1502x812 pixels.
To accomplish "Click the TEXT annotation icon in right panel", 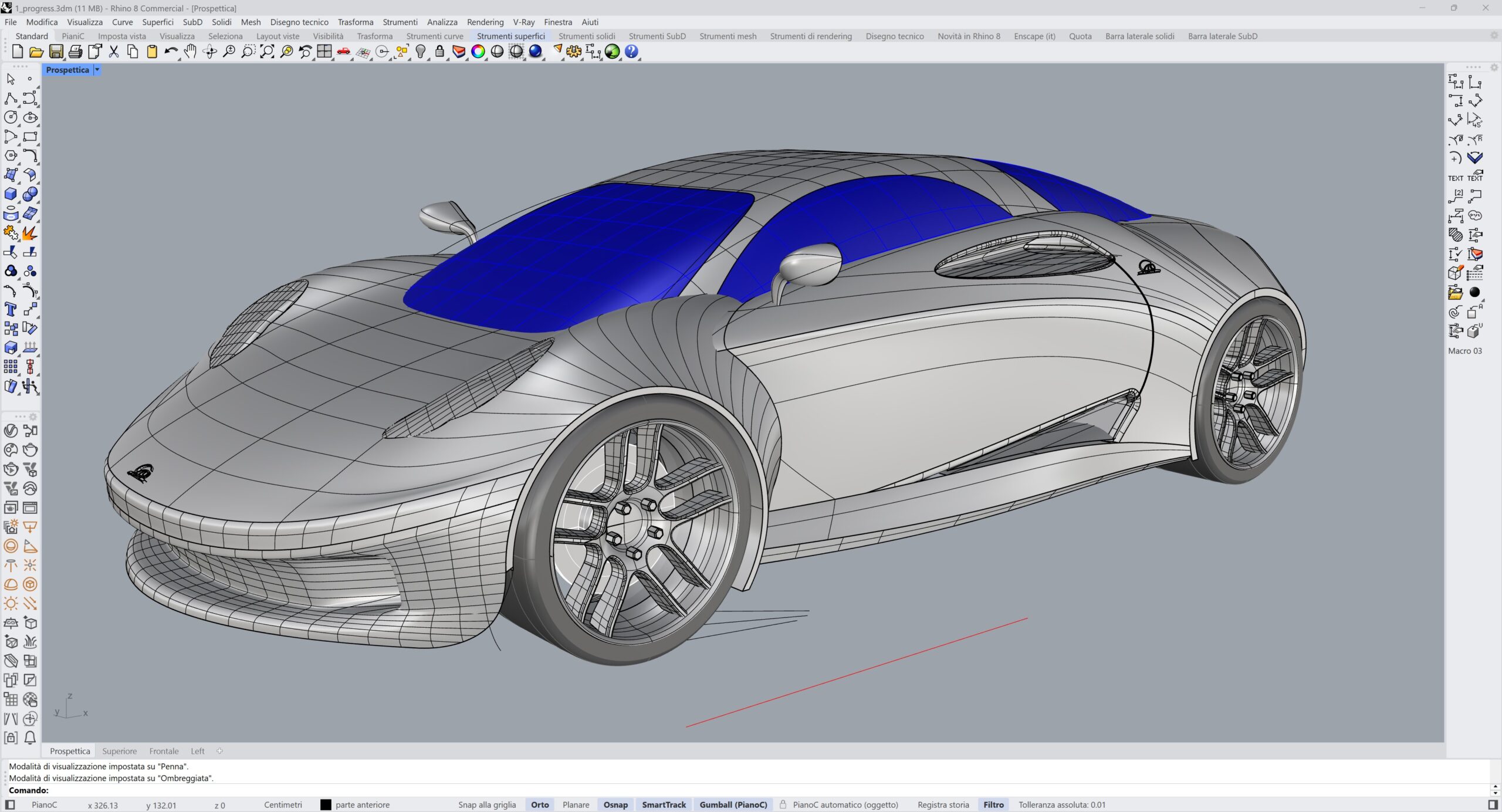I will click(1456, 178).
